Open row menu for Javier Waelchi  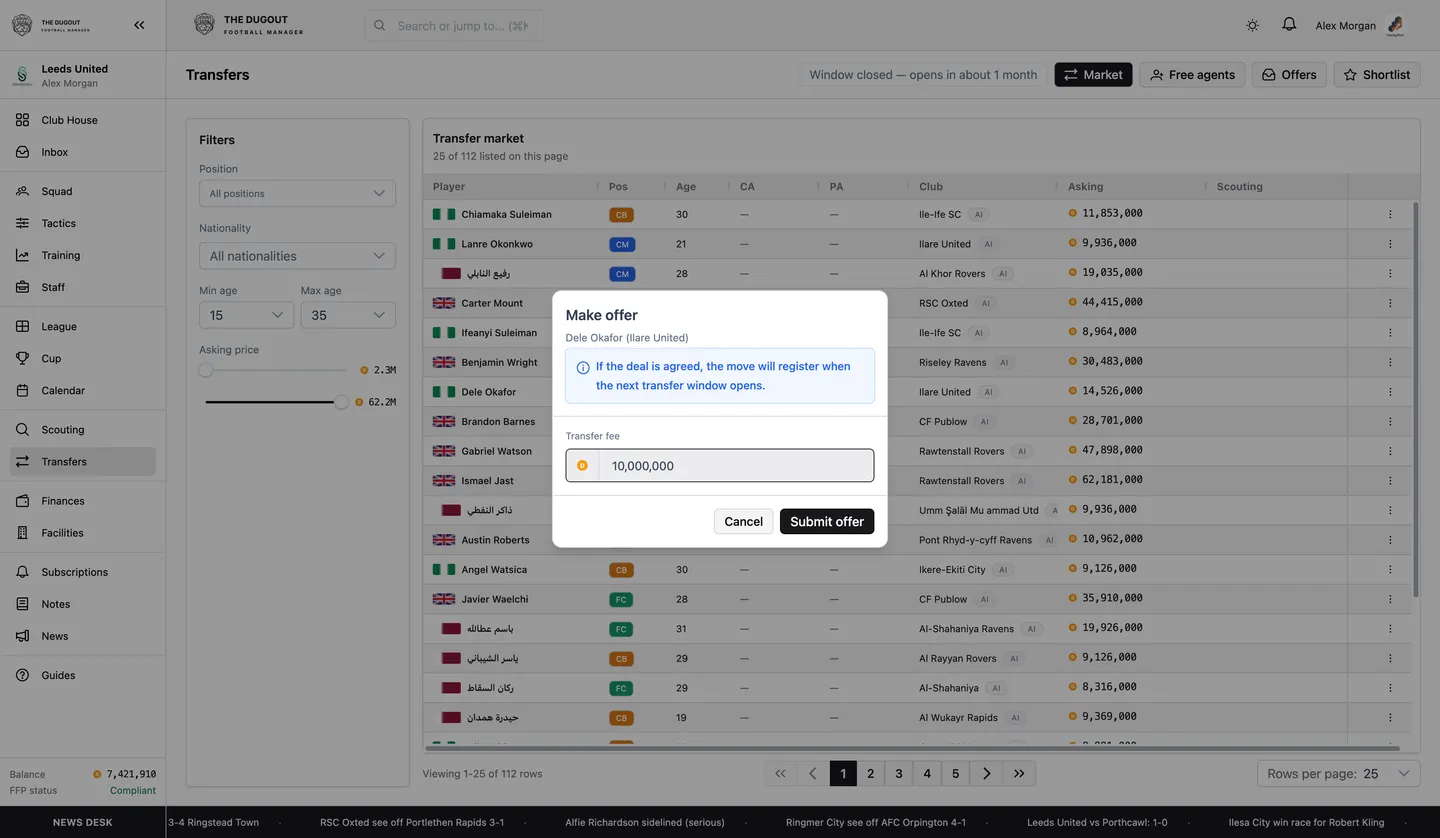pos(1390,599)
